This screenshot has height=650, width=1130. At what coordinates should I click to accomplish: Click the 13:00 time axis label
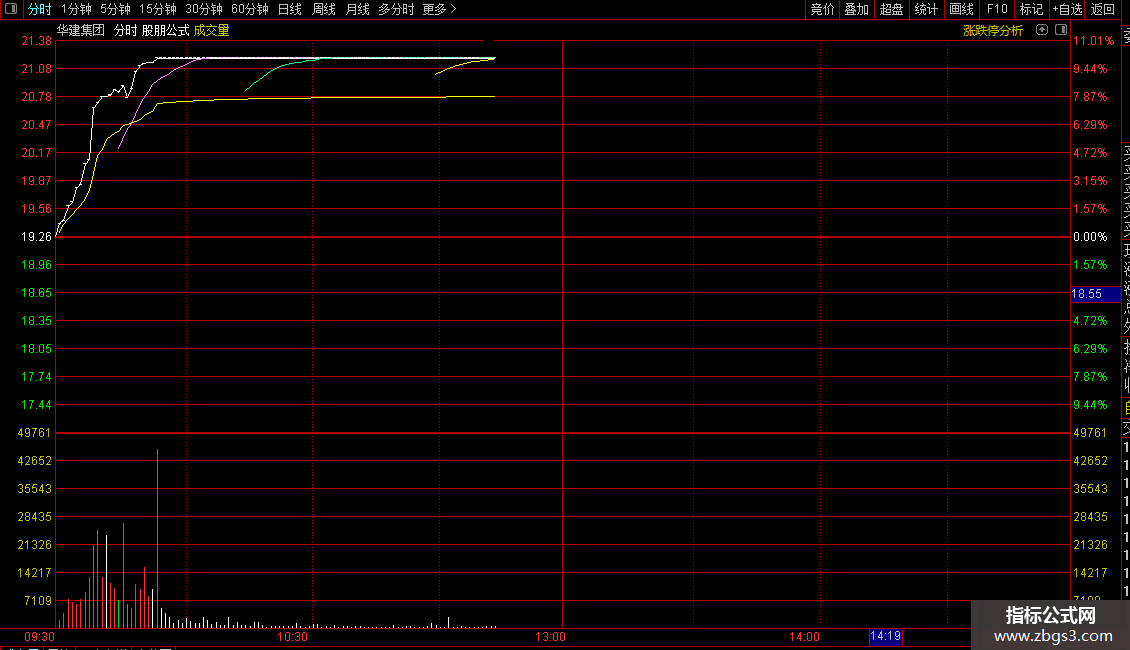pos(550,637)
